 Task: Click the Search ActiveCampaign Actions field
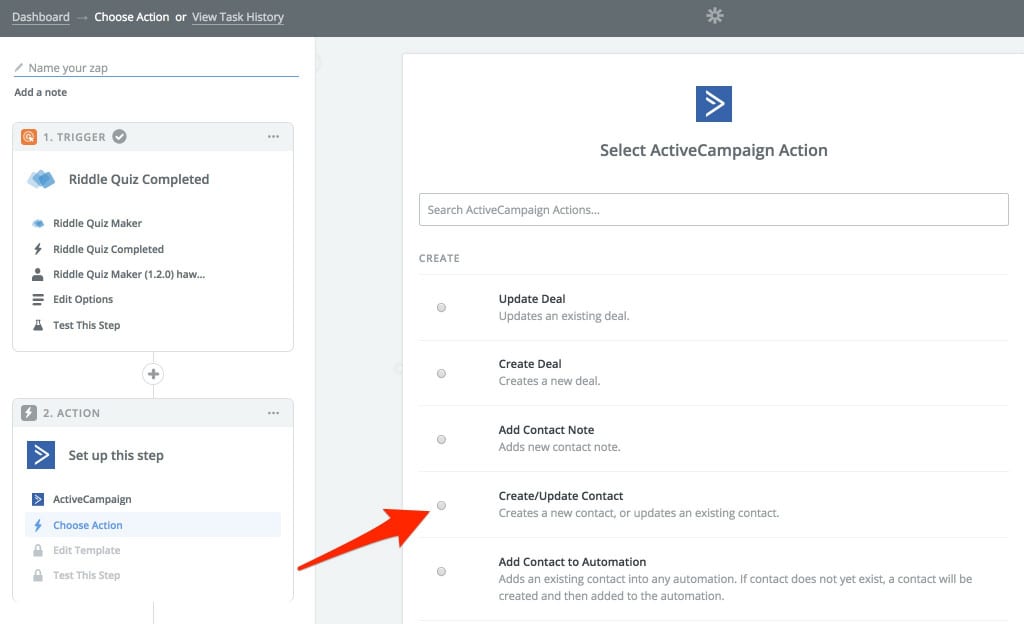click(x=714, y=210)
